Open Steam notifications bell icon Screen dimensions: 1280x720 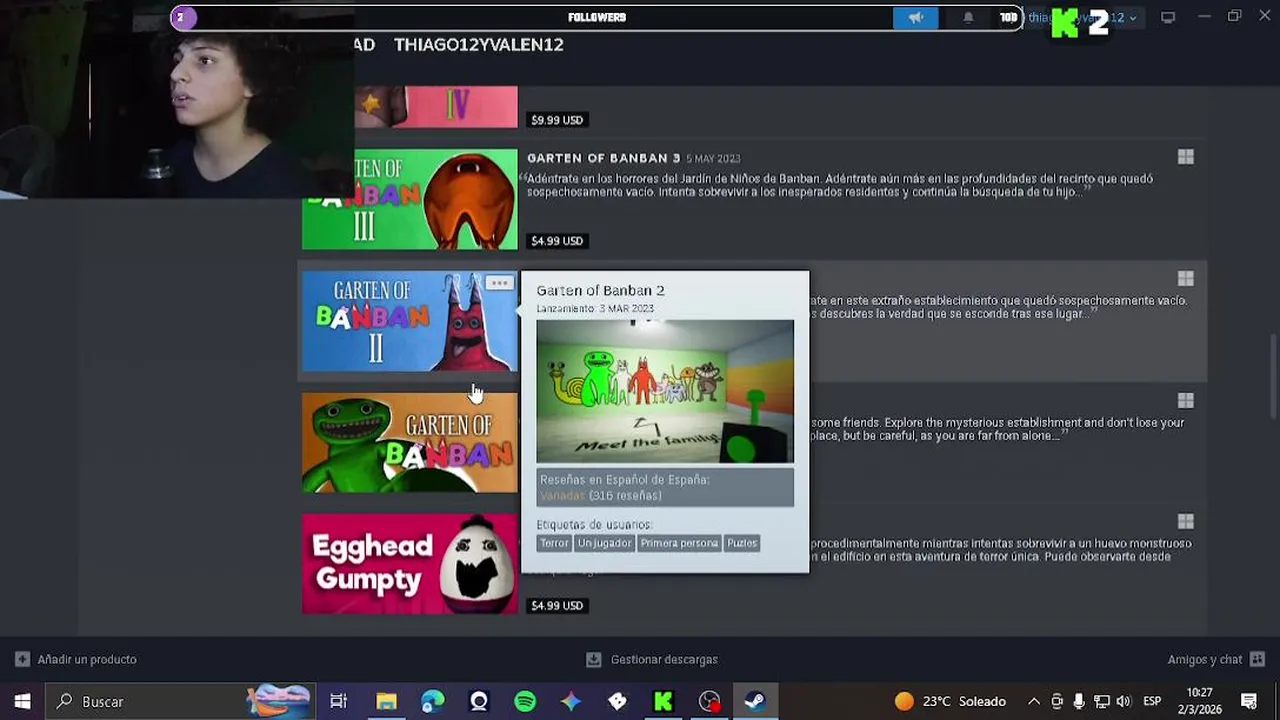968,17
